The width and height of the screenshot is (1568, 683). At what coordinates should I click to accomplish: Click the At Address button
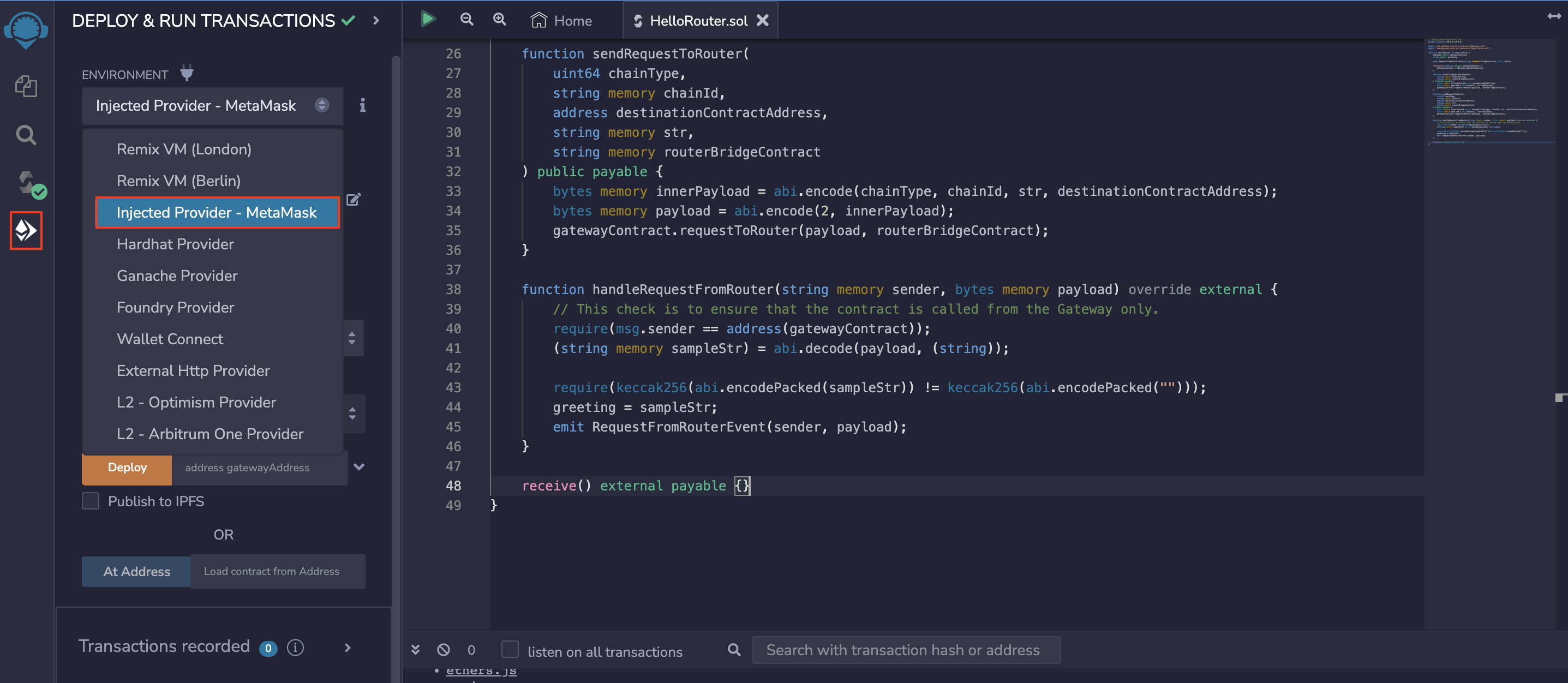pyautogui.click(x=136, y=572)
